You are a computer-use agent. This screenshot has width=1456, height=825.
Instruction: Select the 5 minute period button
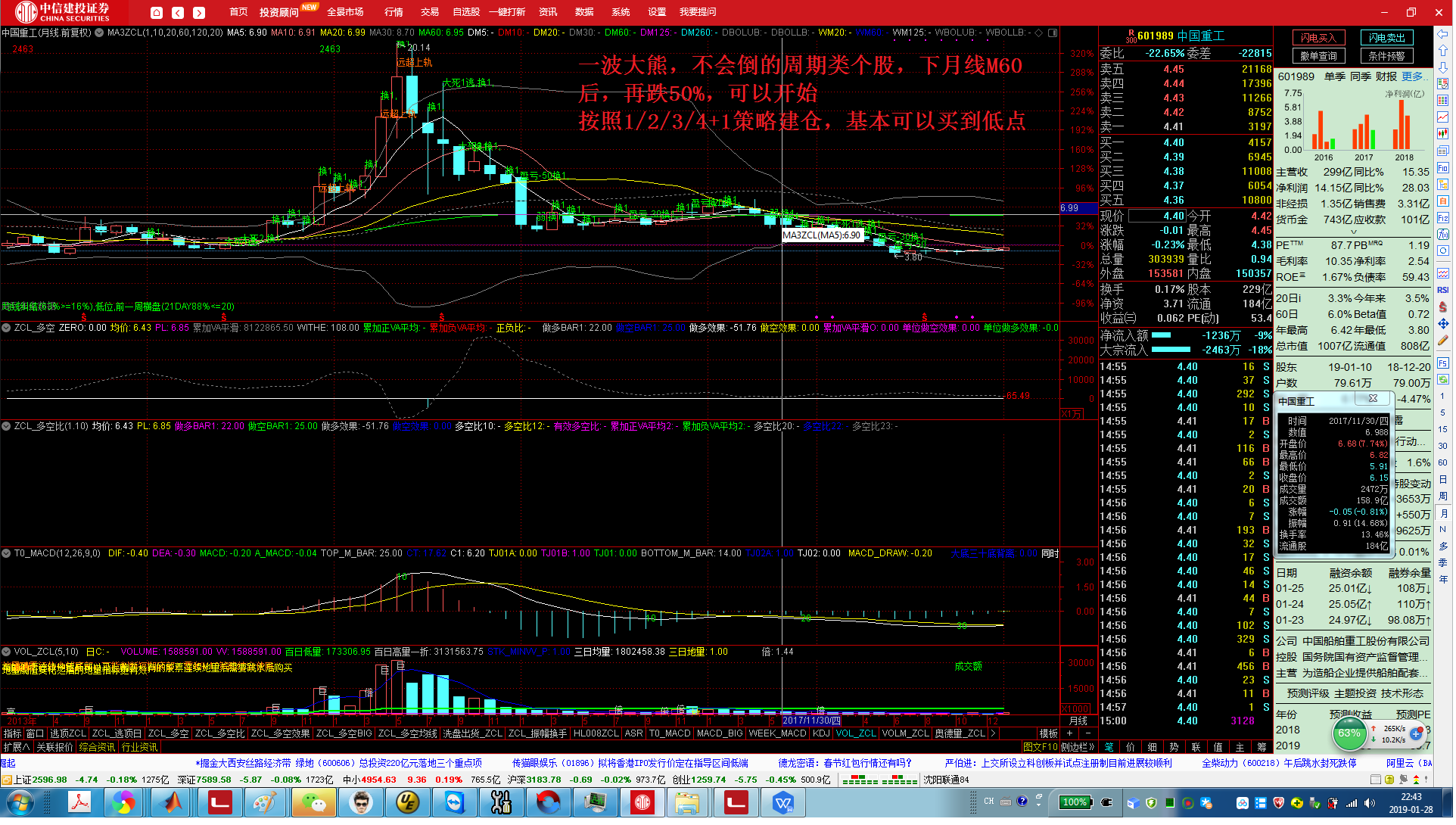(1443, 413)
